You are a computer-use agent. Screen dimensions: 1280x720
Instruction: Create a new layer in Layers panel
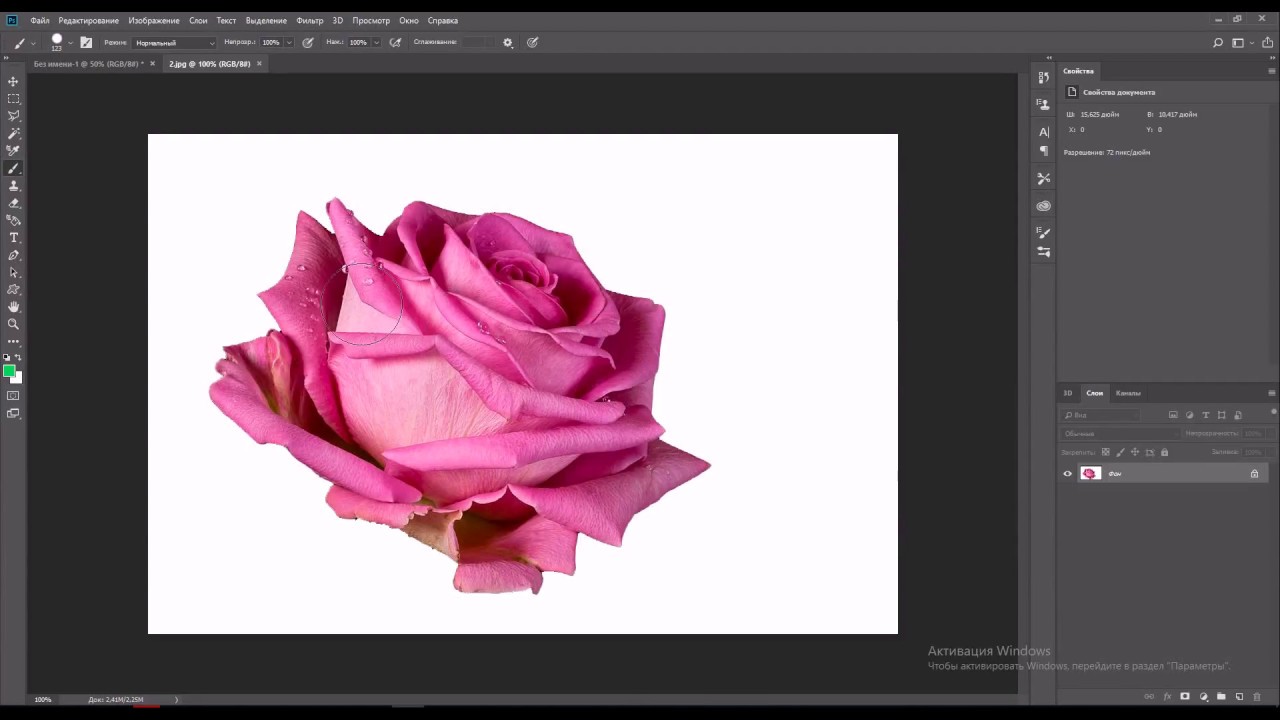tap(1239, 696)
